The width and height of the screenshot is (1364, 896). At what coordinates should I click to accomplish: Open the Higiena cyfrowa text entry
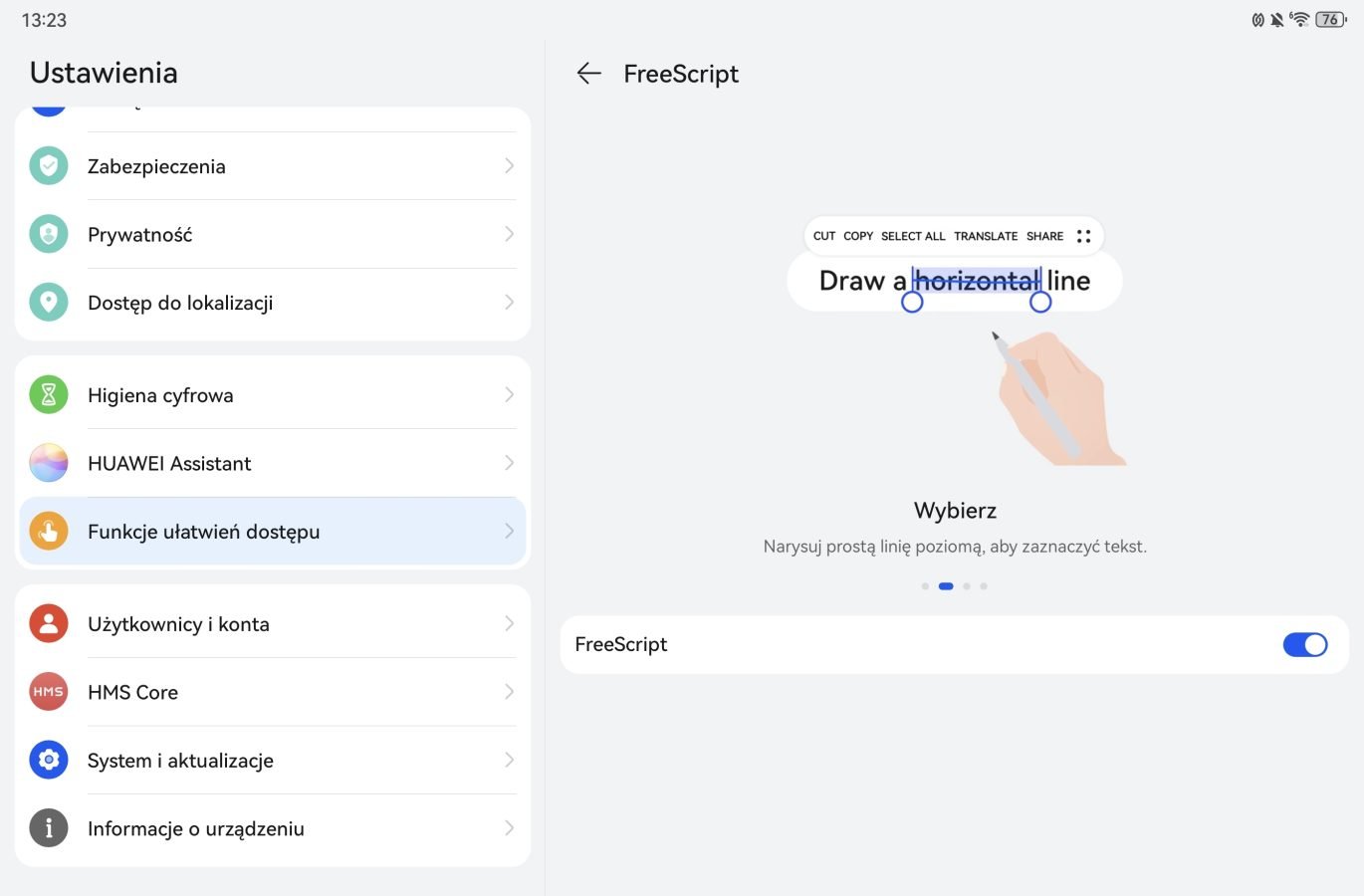point(160,395)
